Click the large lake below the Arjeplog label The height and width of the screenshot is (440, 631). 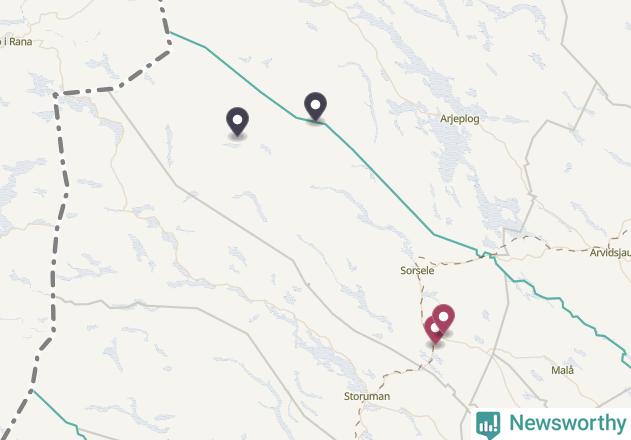coord(453,149)
